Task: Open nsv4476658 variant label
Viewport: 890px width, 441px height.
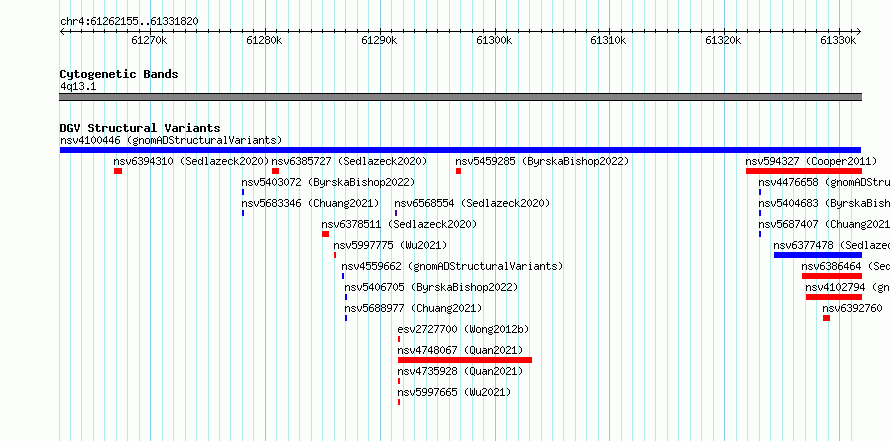Action: tap(824, 182)
